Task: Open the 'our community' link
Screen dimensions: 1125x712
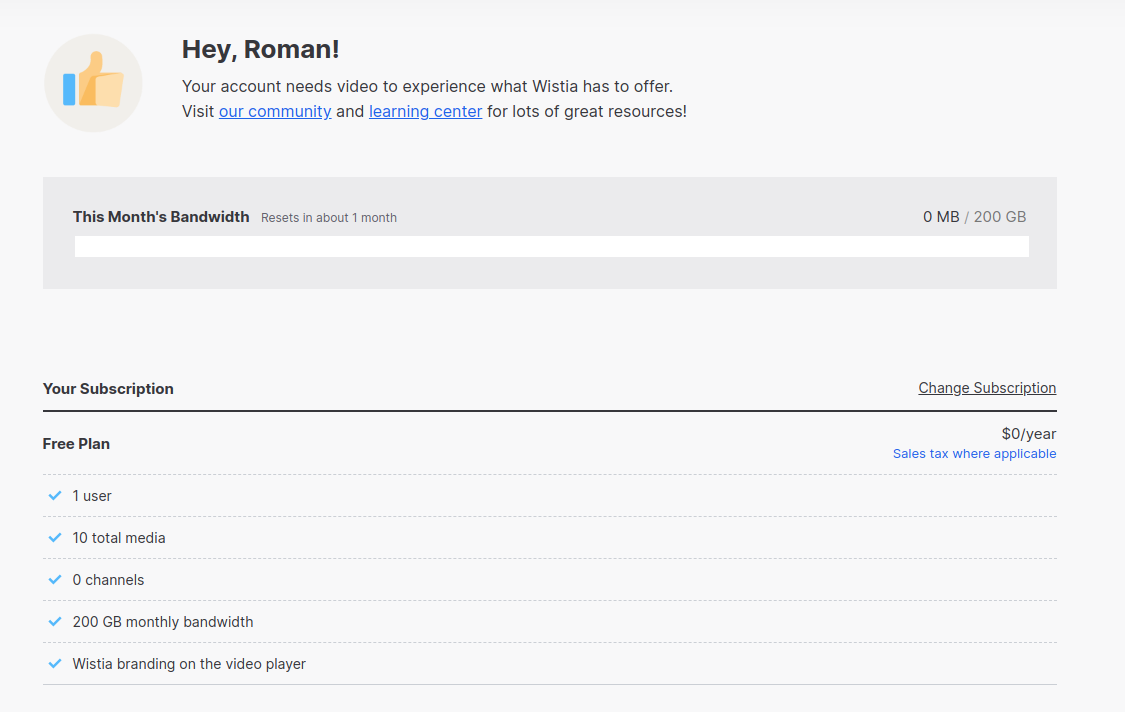Action: 275,111
